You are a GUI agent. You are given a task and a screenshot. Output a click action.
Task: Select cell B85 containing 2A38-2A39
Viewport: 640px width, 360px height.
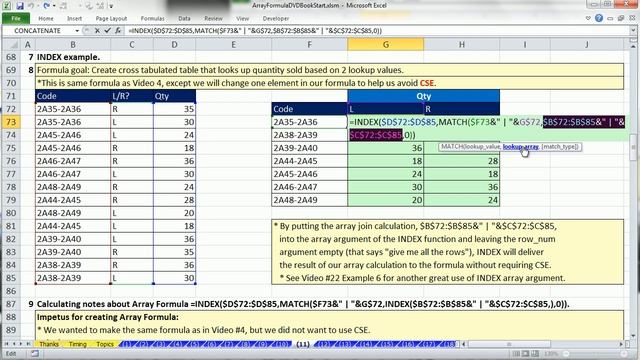coord(73,278)
